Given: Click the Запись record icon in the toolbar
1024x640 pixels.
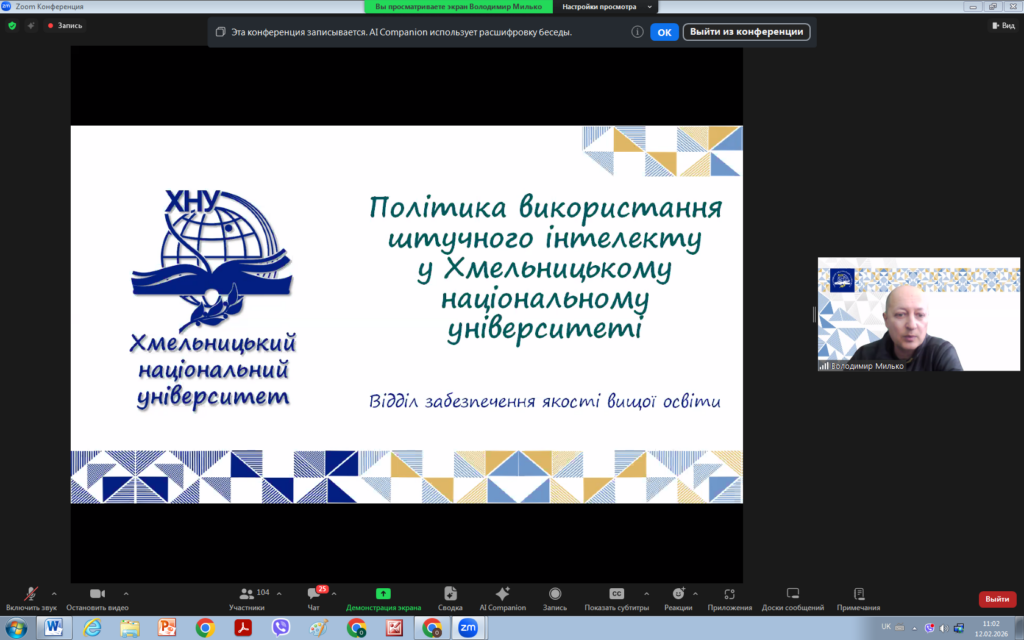Looking at the screenshot, I should [554, 594].
